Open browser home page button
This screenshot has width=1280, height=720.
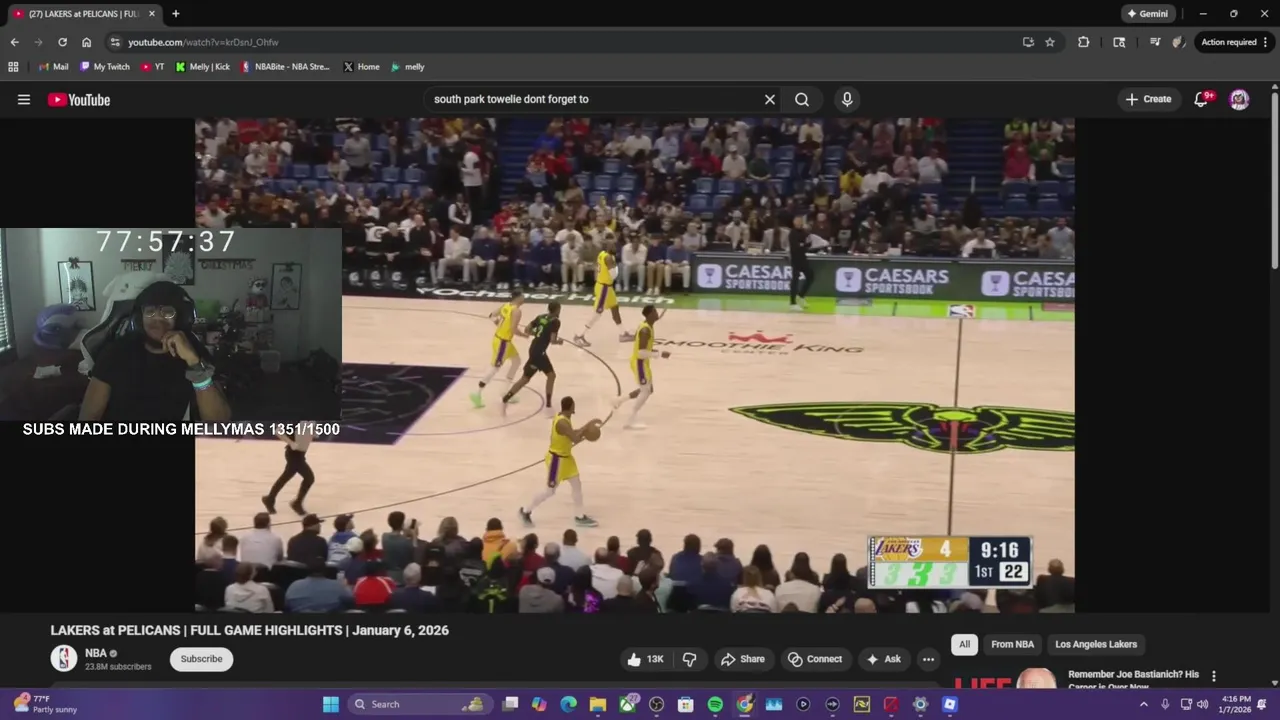point(86,42)
